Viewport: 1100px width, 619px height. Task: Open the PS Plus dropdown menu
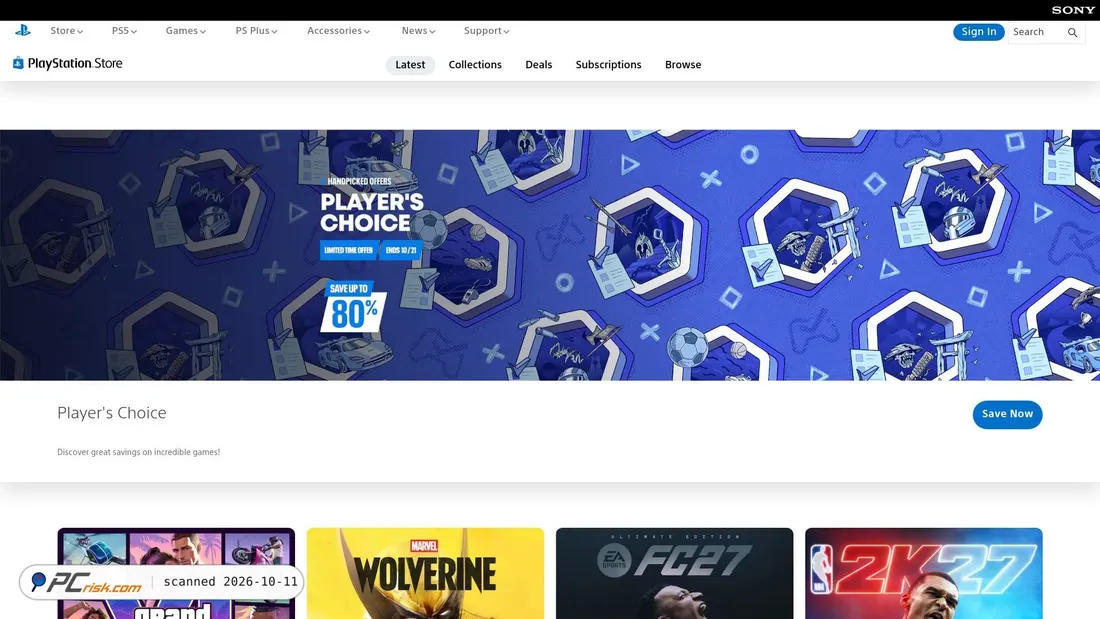pos(256,31)
